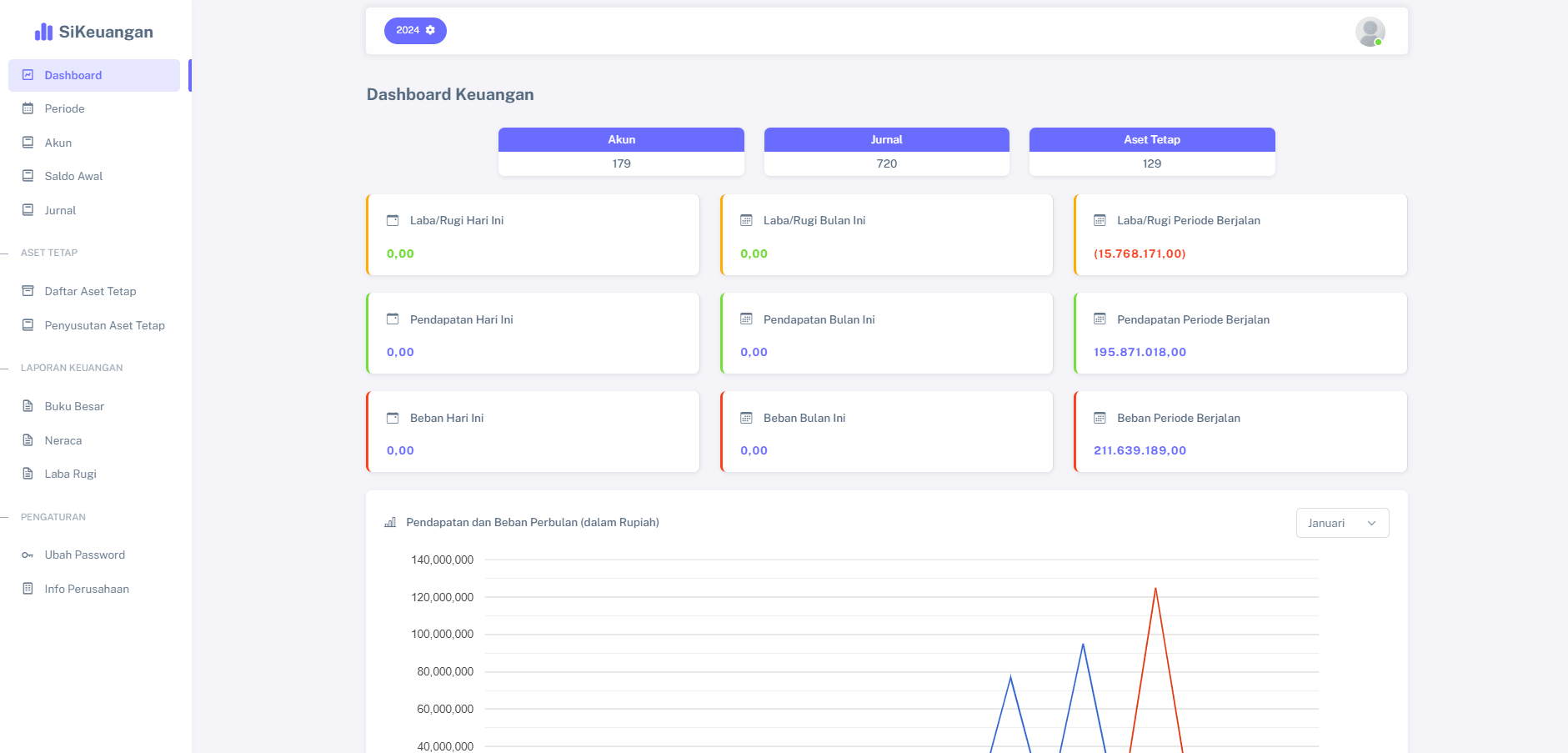Click the document icon beside Buku Besar
The width and height of the screenshot is (1568, 753).
click(x=28, y=406)
